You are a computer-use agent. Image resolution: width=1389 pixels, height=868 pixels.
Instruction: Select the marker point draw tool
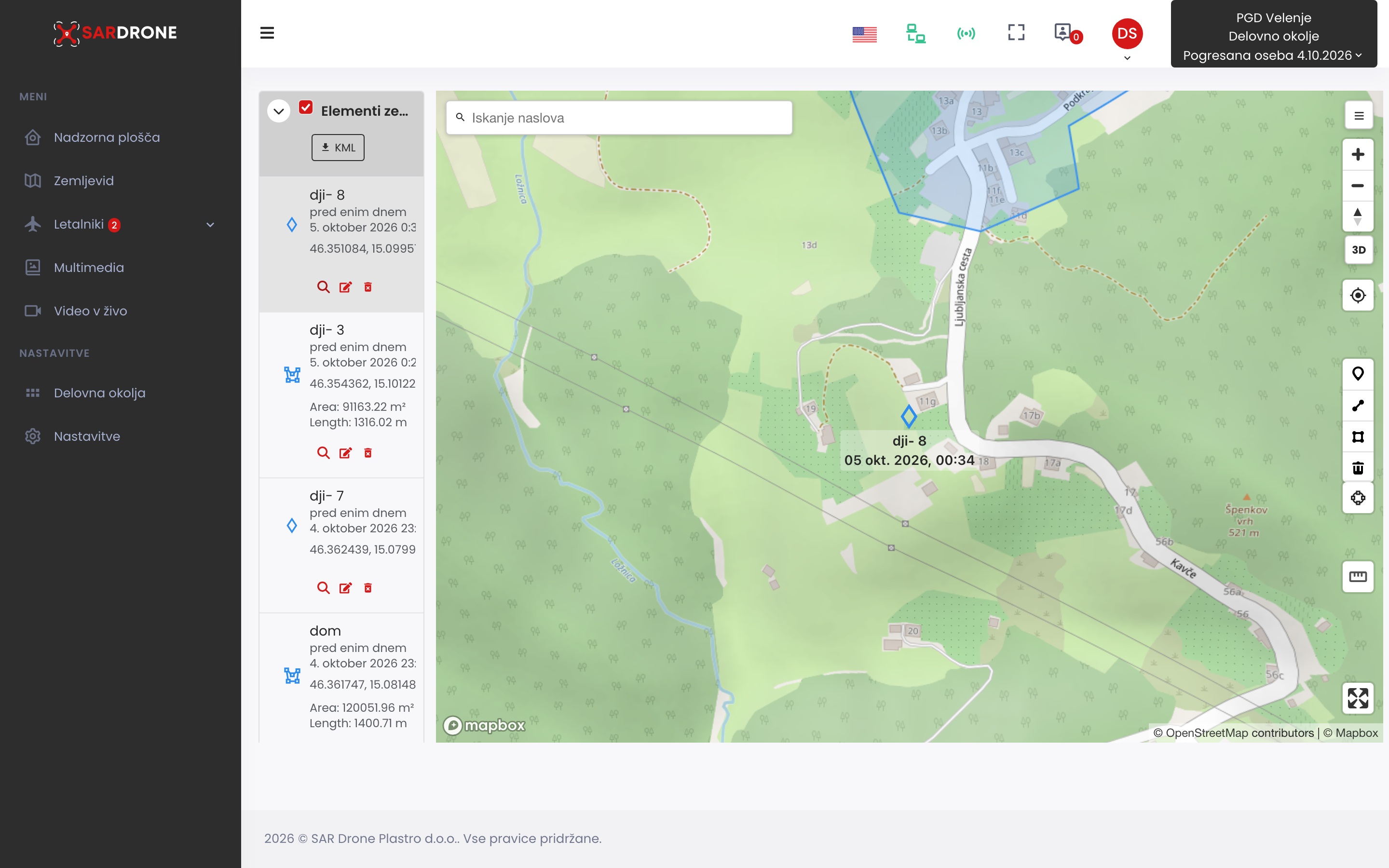click(1358, 374)
